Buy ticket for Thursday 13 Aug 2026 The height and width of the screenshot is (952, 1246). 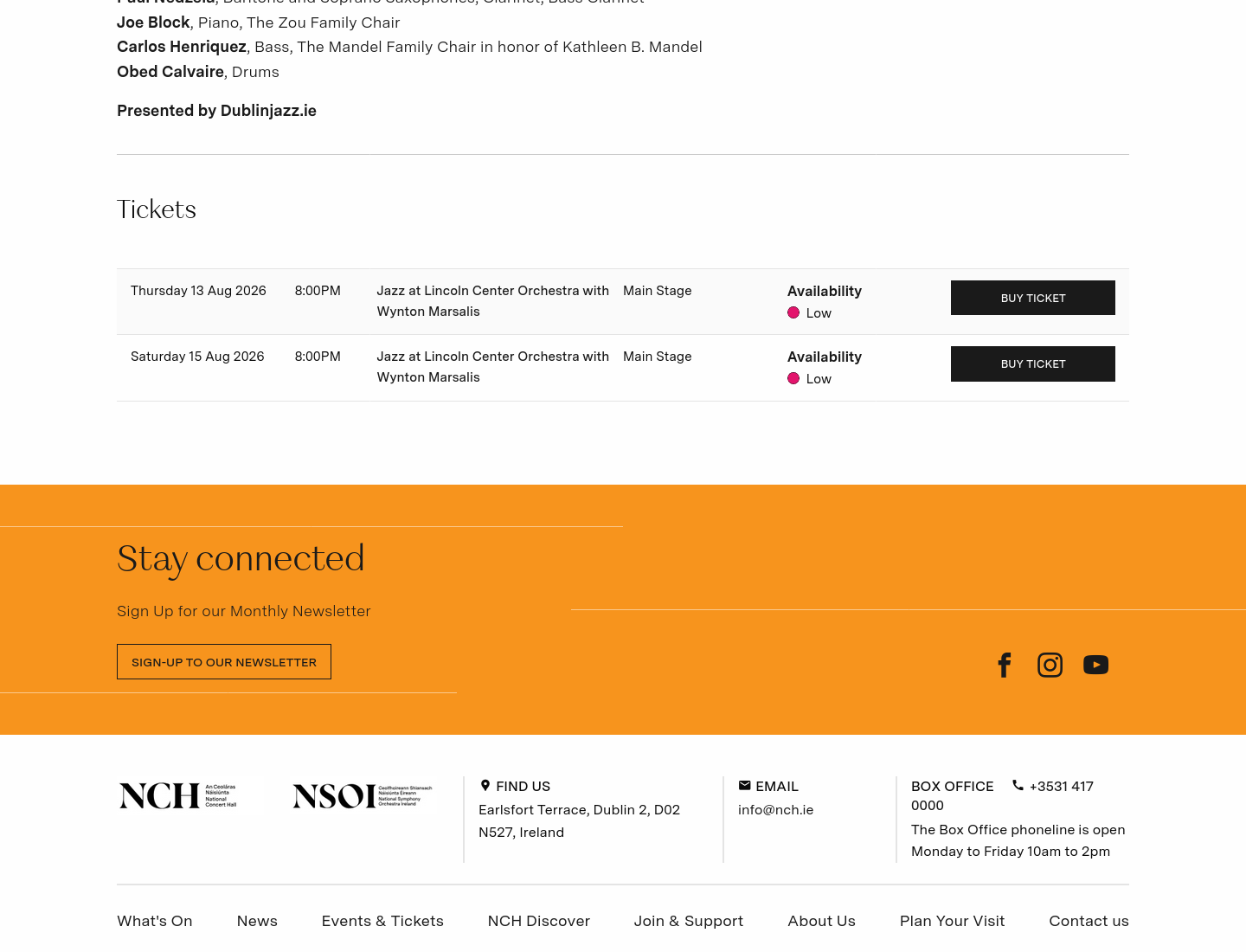pyautogui.click(x=1033, y=298)
